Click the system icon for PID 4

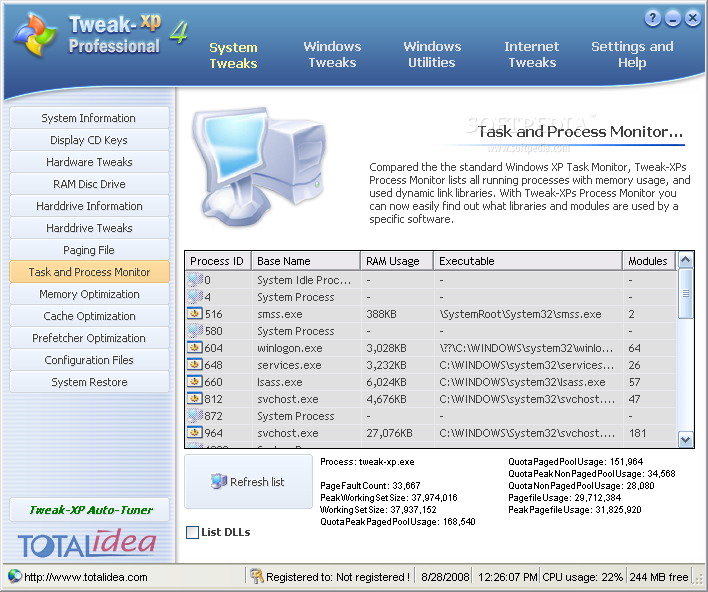[195, 297]
